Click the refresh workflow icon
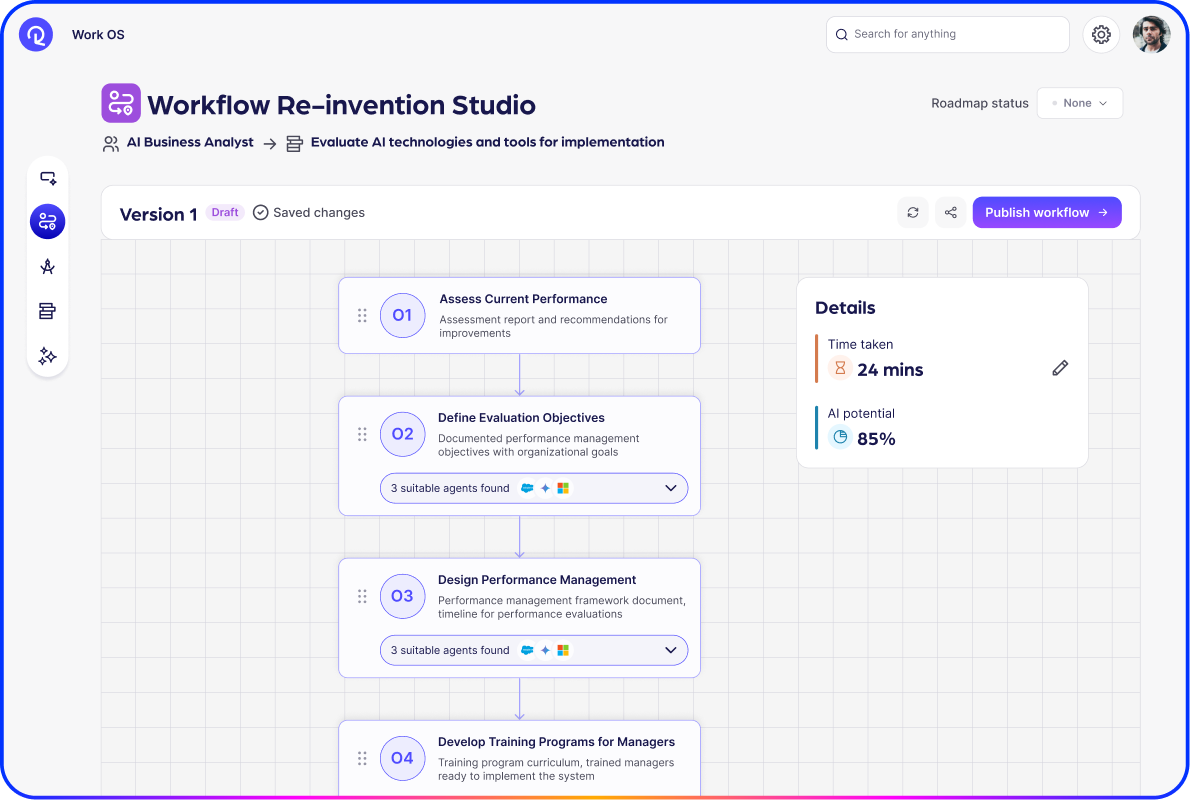 click(912, 212)
